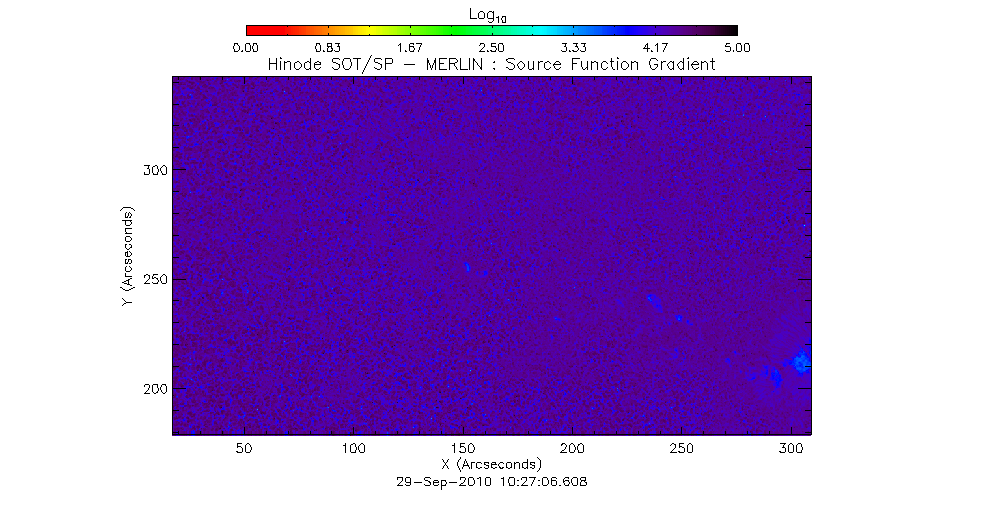Click the 3.33 colorbar tick label
983x512 pixels.
573,47
